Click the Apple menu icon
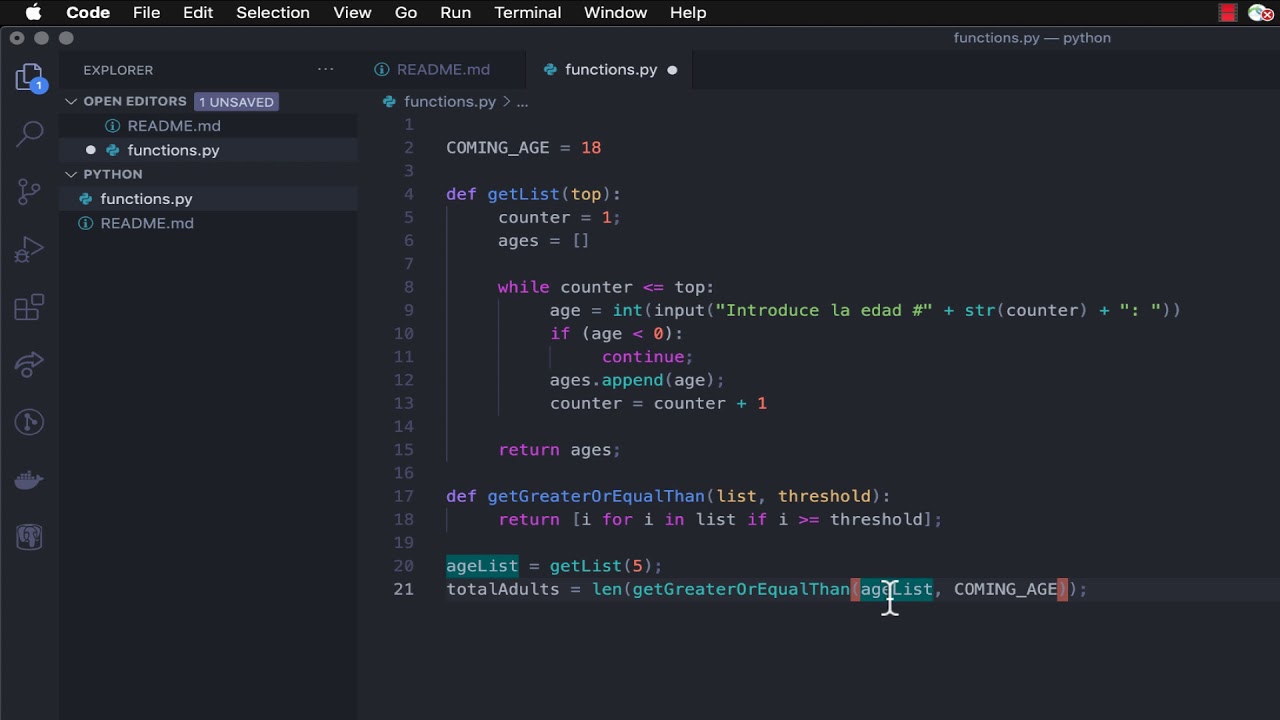 coord(33,12)
